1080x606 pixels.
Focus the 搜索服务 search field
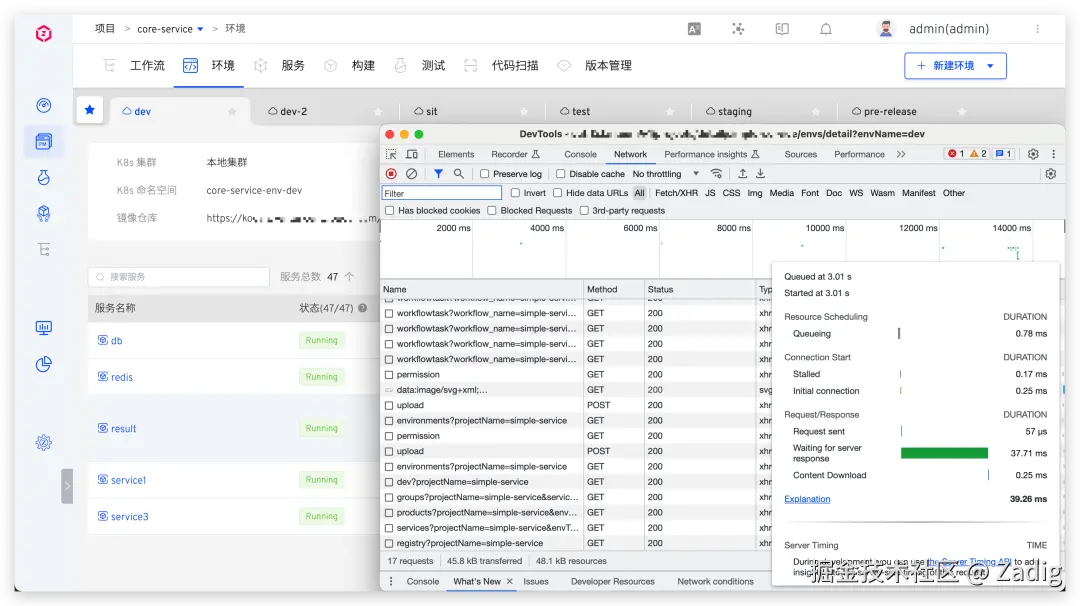coord(178,277)
